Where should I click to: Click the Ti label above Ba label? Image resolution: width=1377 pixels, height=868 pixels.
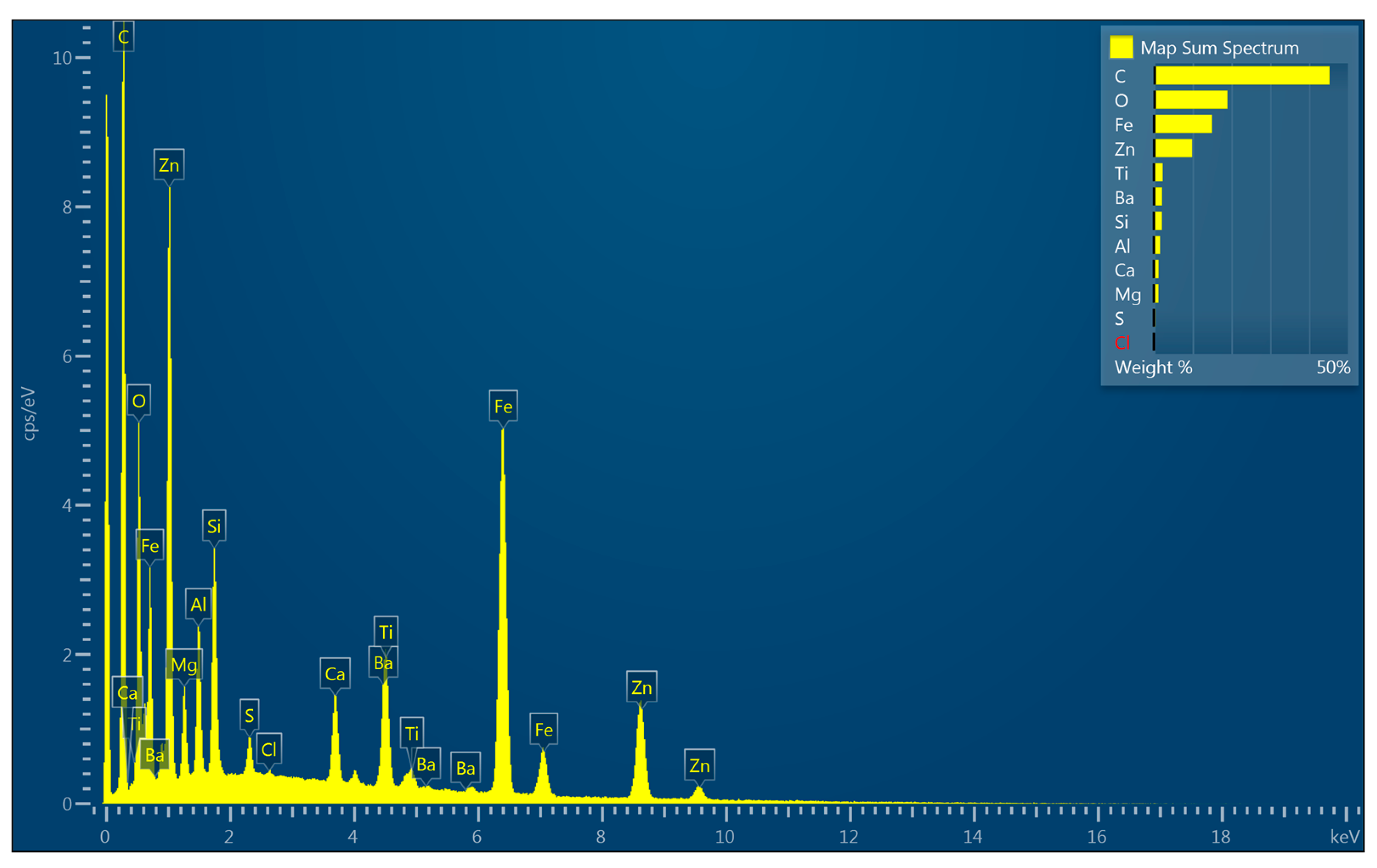[x=386, y=632]
